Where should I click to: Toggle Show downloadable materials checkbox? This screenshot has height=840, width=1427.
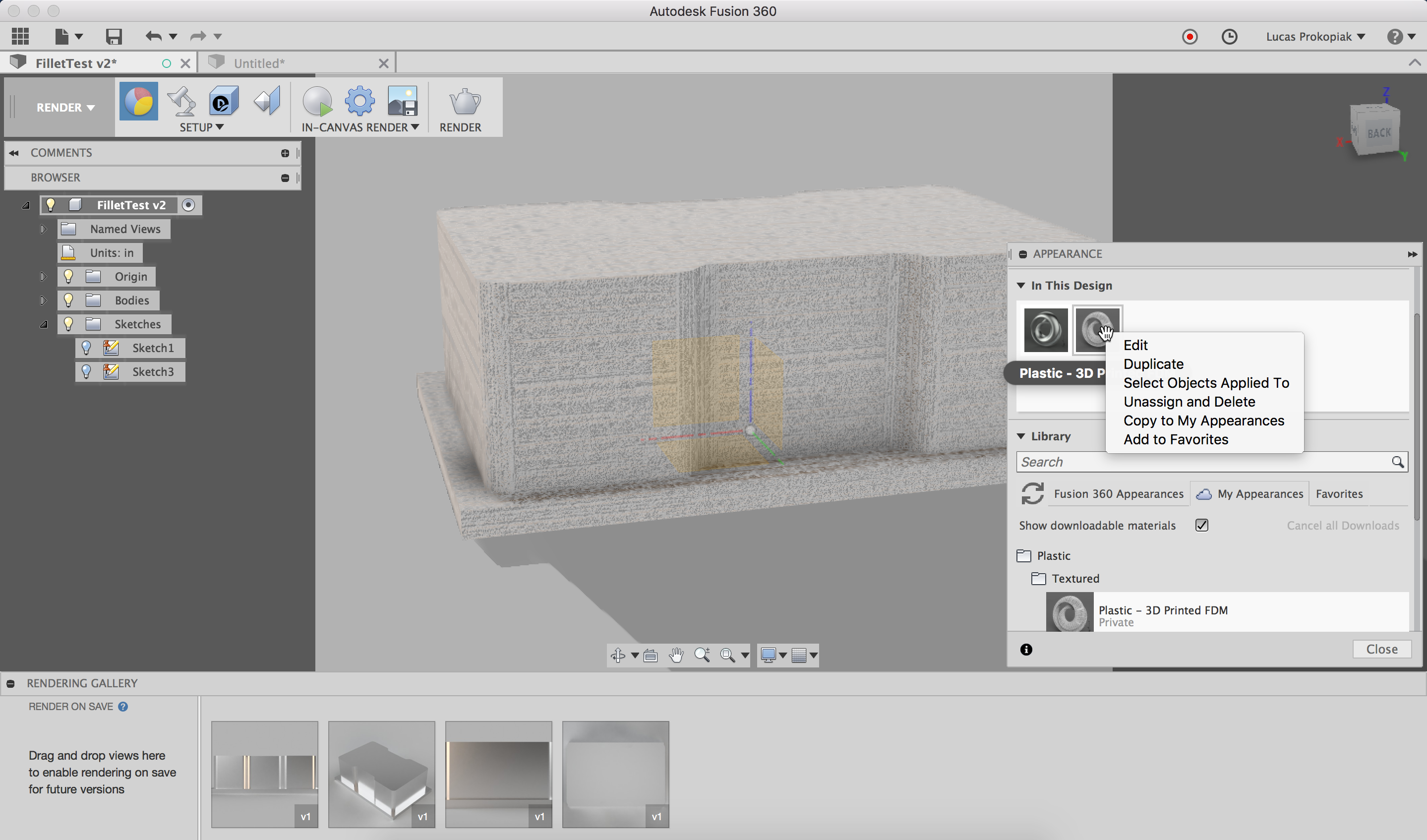(x=1201, y=525)
